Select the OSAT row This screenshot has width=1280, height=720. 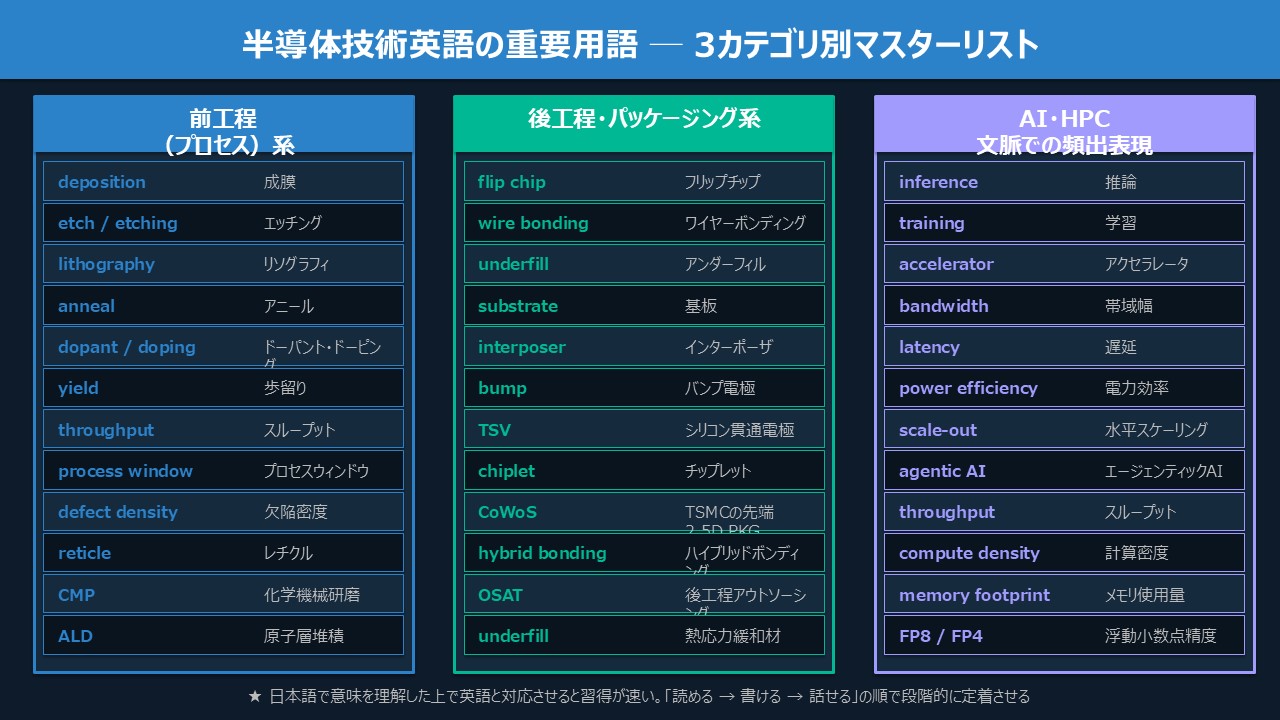[644, 595]
